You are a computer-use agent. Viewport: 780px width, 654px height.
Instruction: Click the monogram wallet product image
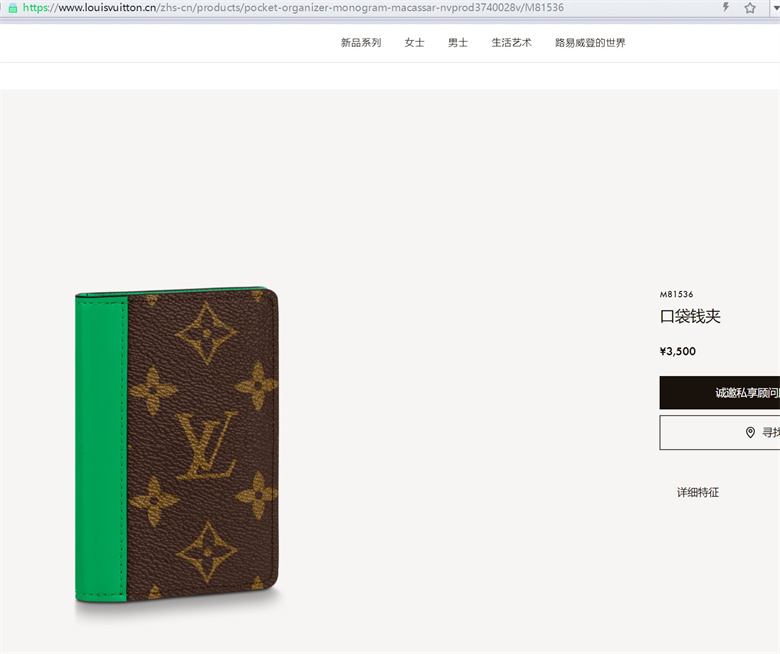177,445
